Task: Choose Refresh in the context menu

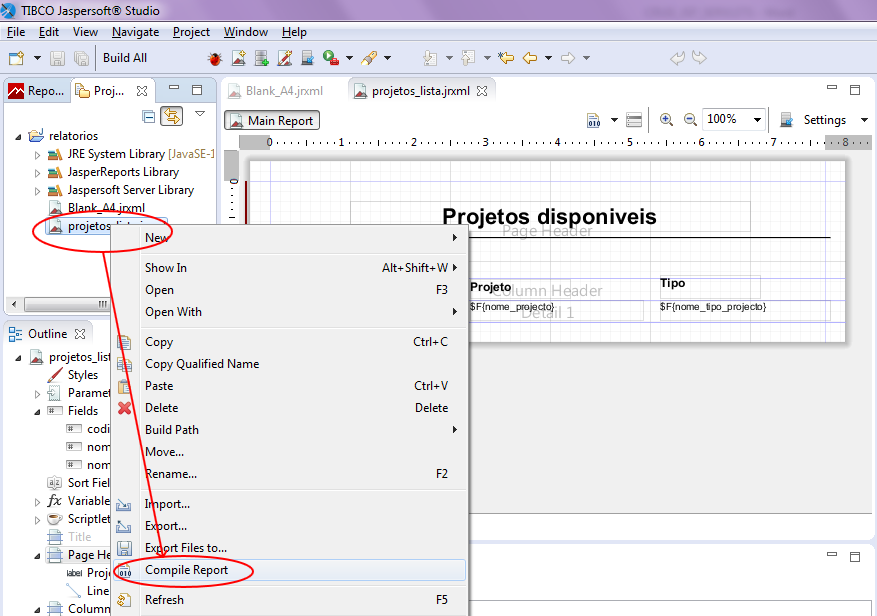Action: [290, 600]
